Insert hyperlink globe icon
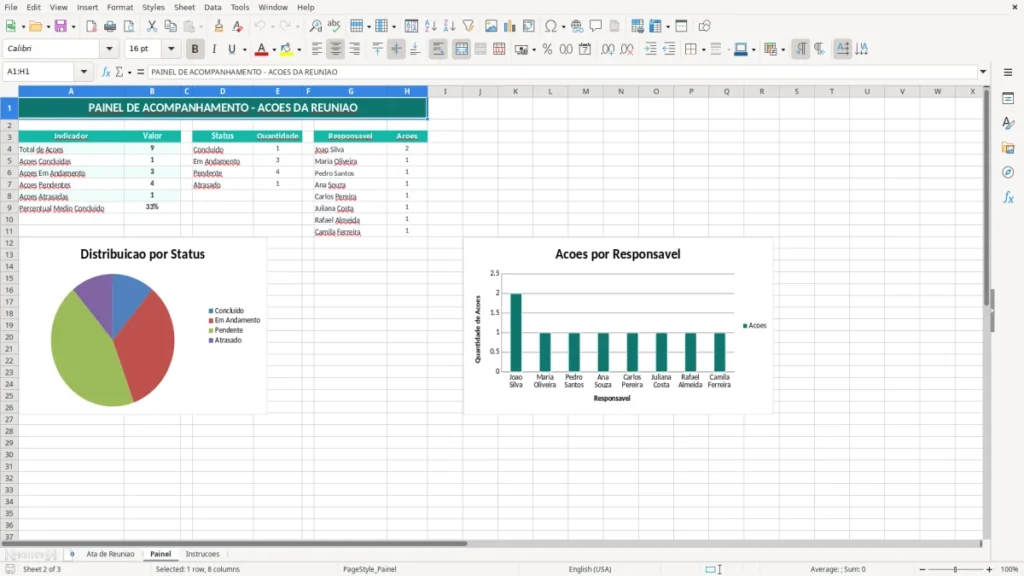Image resolution: width=1024 pixels, height=576 pixels. [577, 26]
